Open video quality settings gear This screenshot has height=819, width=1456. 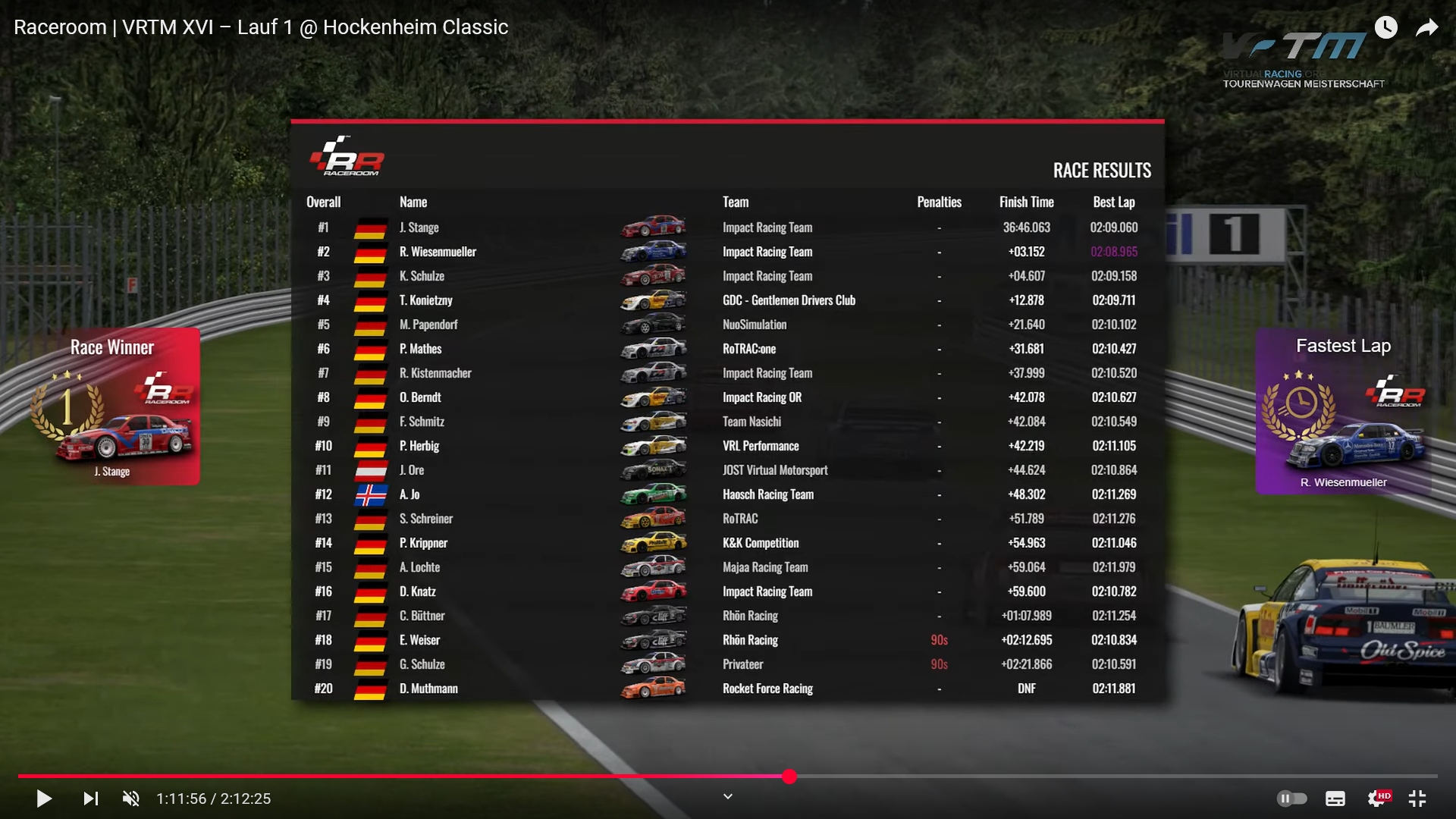pos(1376,799)
